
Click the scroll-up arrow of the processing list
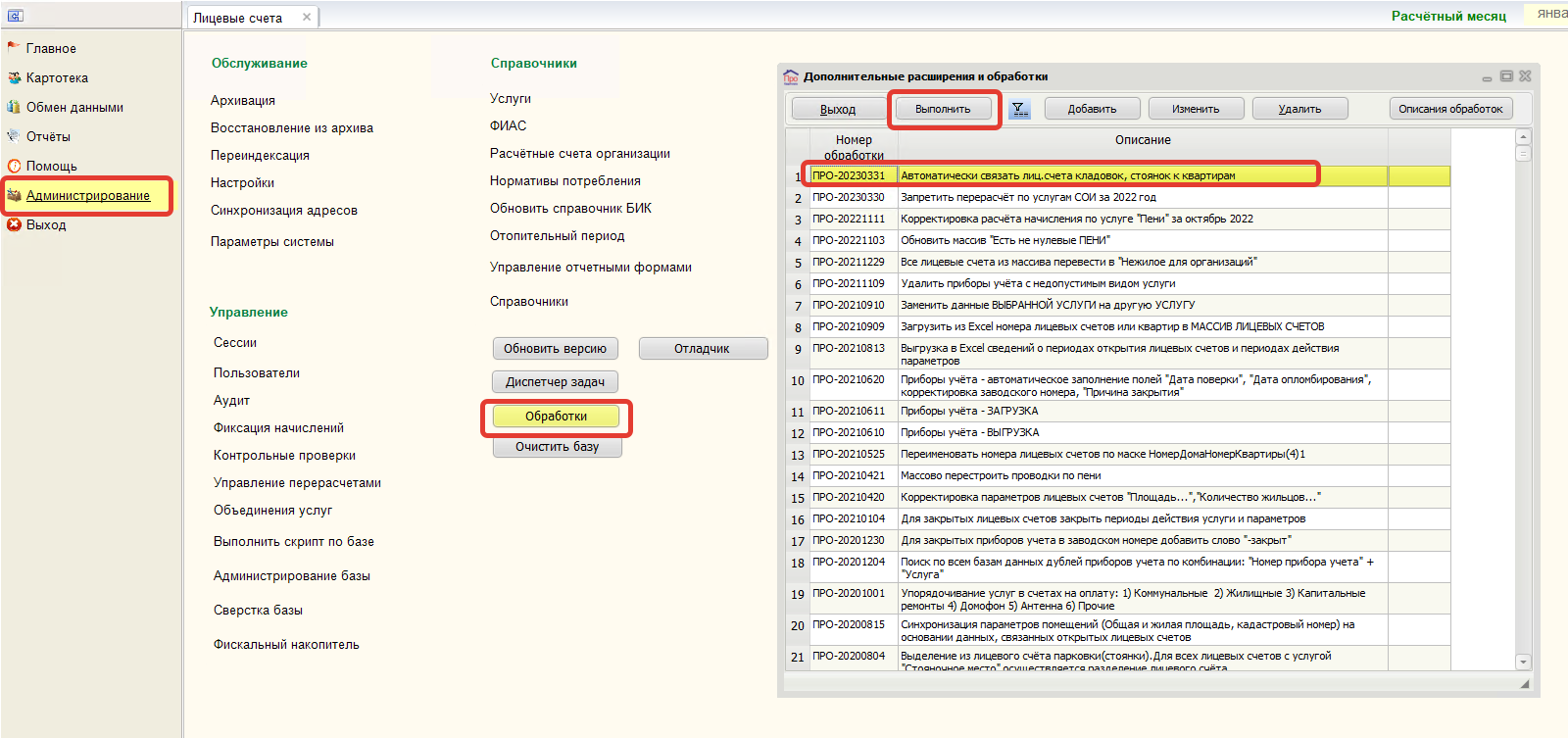coord(1523,136)
